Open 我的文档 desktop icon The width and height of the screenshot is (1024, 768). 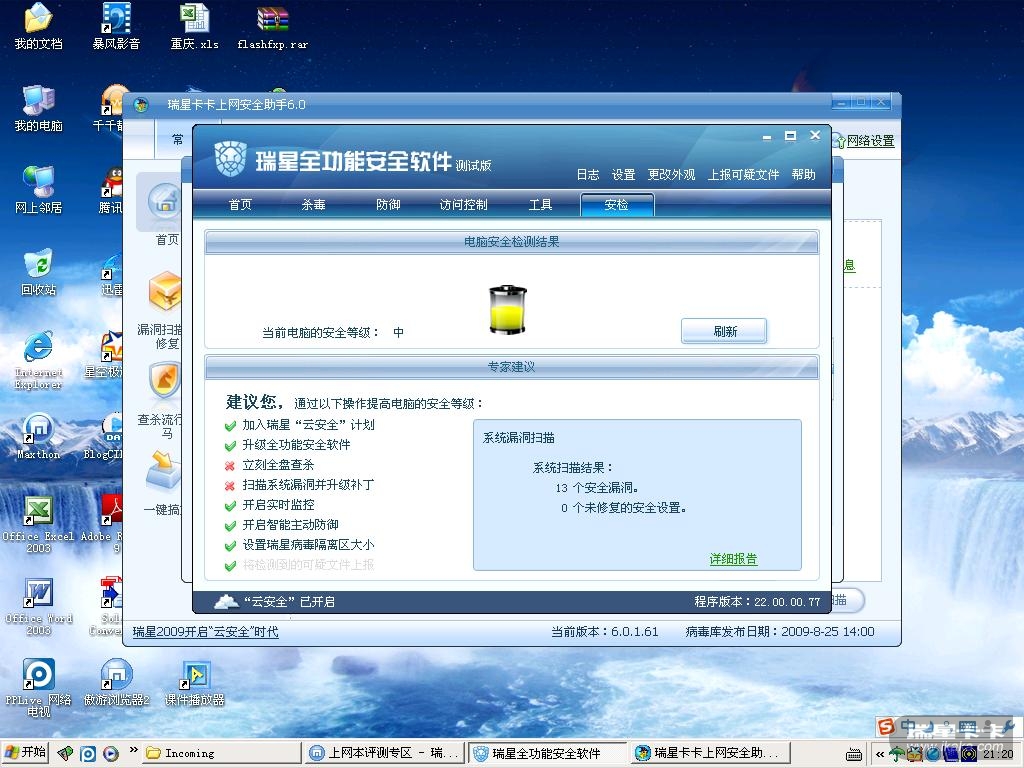click(39, 26)
